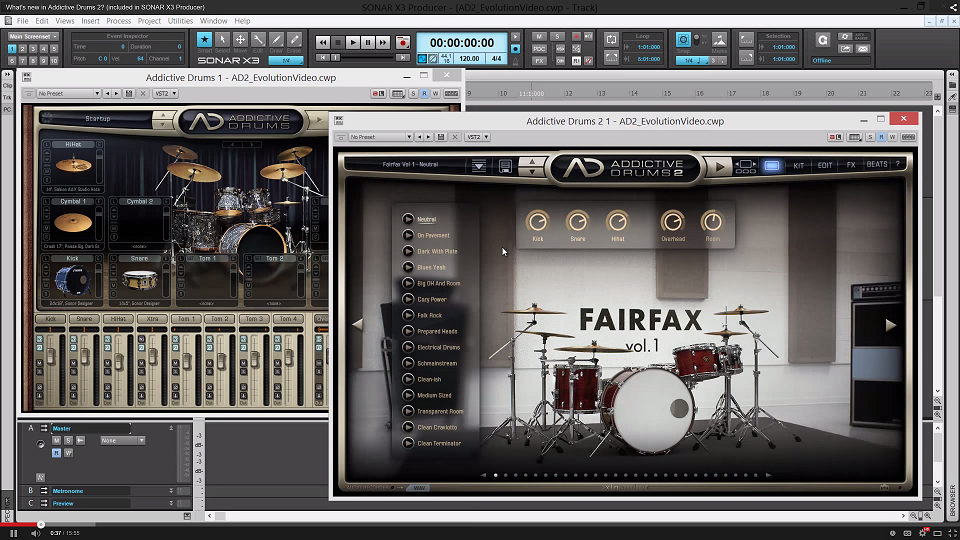
Task: Audition the Dark With Plate preset
Action: tap(408, 251)
